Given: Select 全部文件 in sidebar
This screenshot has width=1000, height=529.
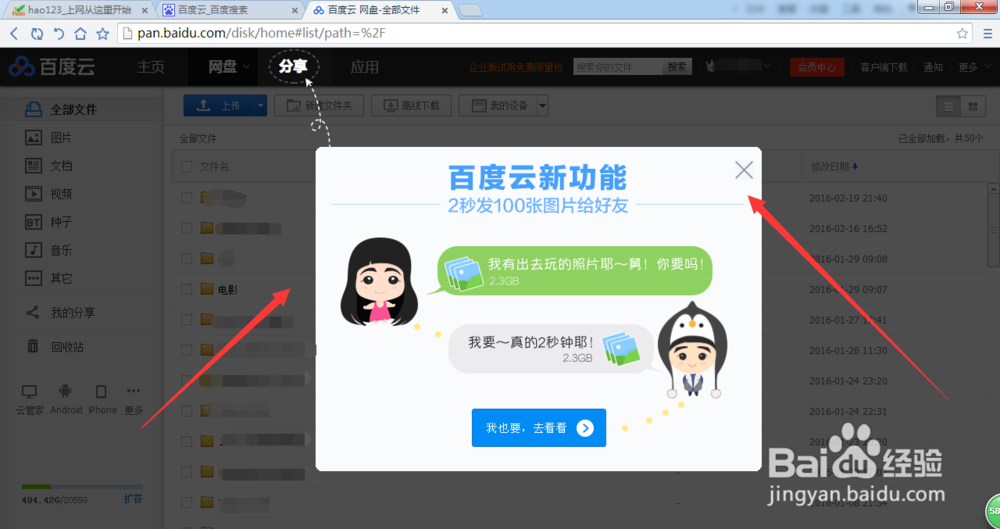Looking at the screenshot, I should (82, 110).
